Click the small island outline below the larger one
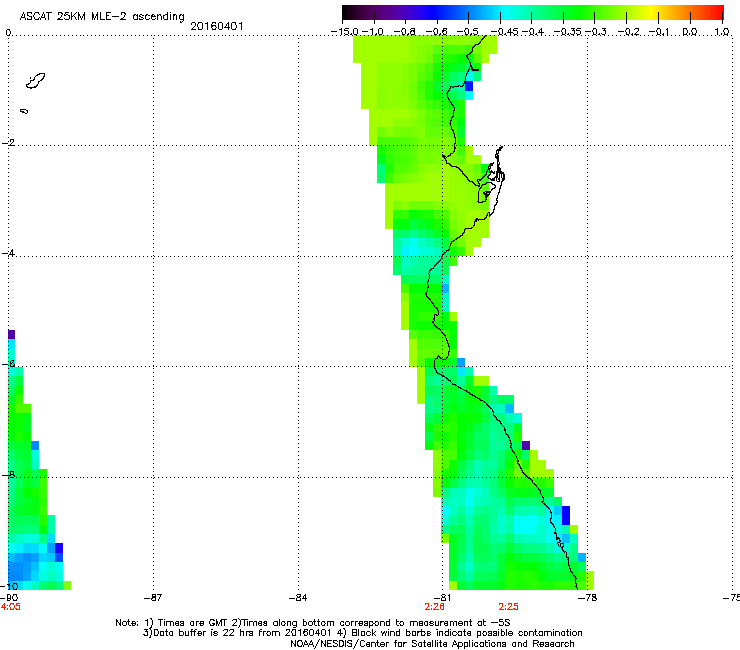Image resolution: width=740 pixels, height=650 pixels. click(x=24, y=111)
